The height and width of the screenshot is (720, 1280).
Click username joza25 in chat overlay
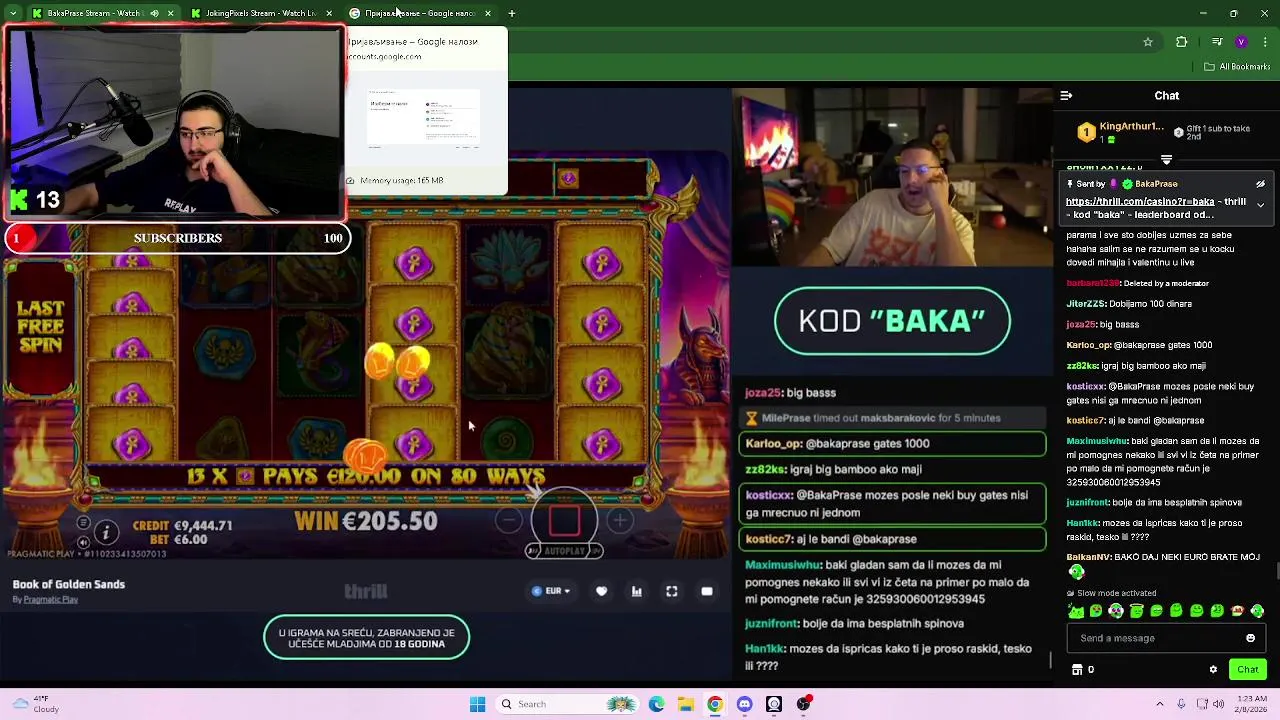[763, 393]
